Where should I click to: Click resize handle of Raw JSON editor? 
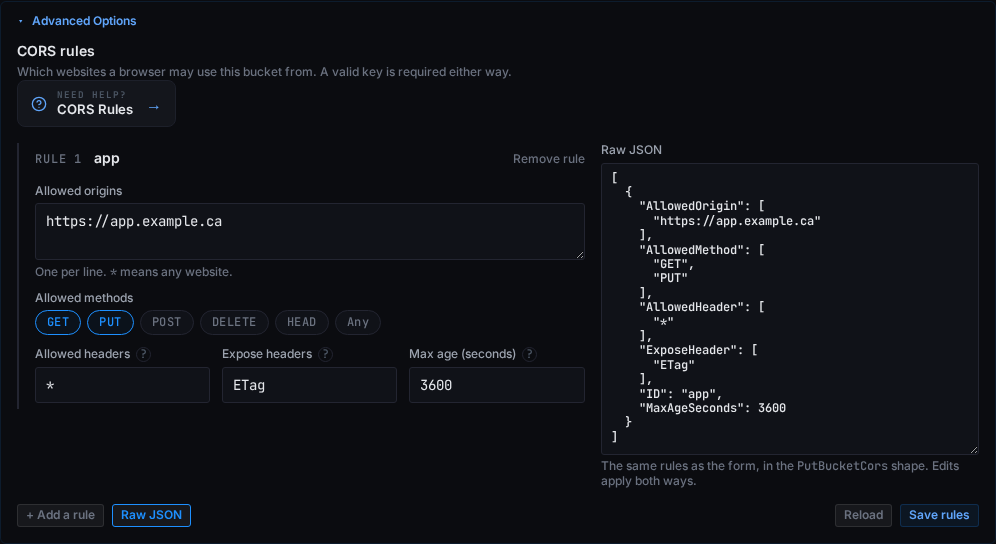pos(974,449)
